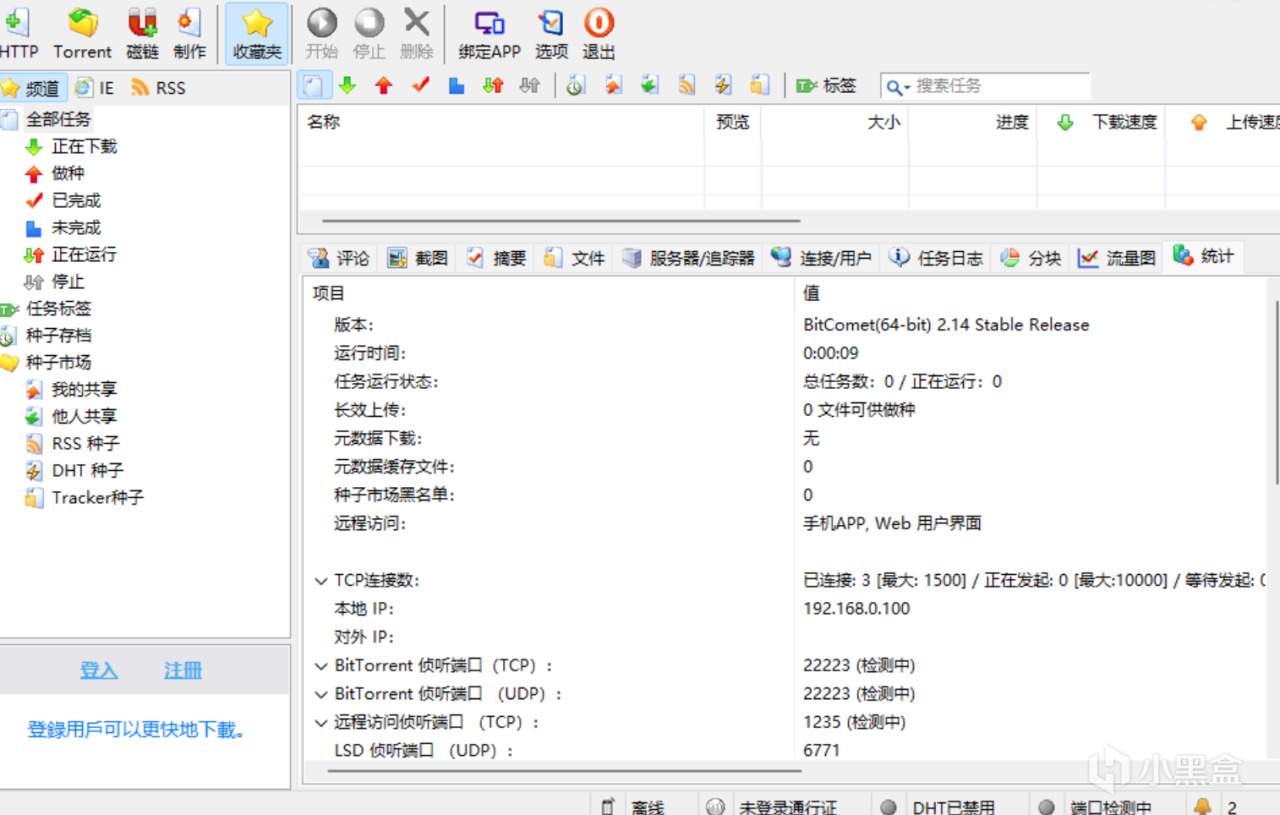Sort tasks by the 下载速度 column header

click(1101, 122)
